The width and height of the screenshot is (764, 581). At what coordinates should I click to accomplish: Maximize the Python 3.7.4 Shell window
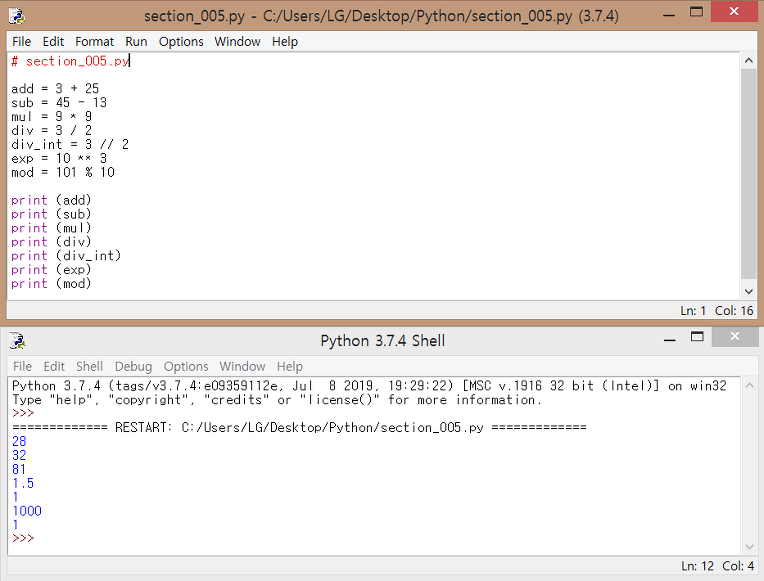tap(697, 337)
